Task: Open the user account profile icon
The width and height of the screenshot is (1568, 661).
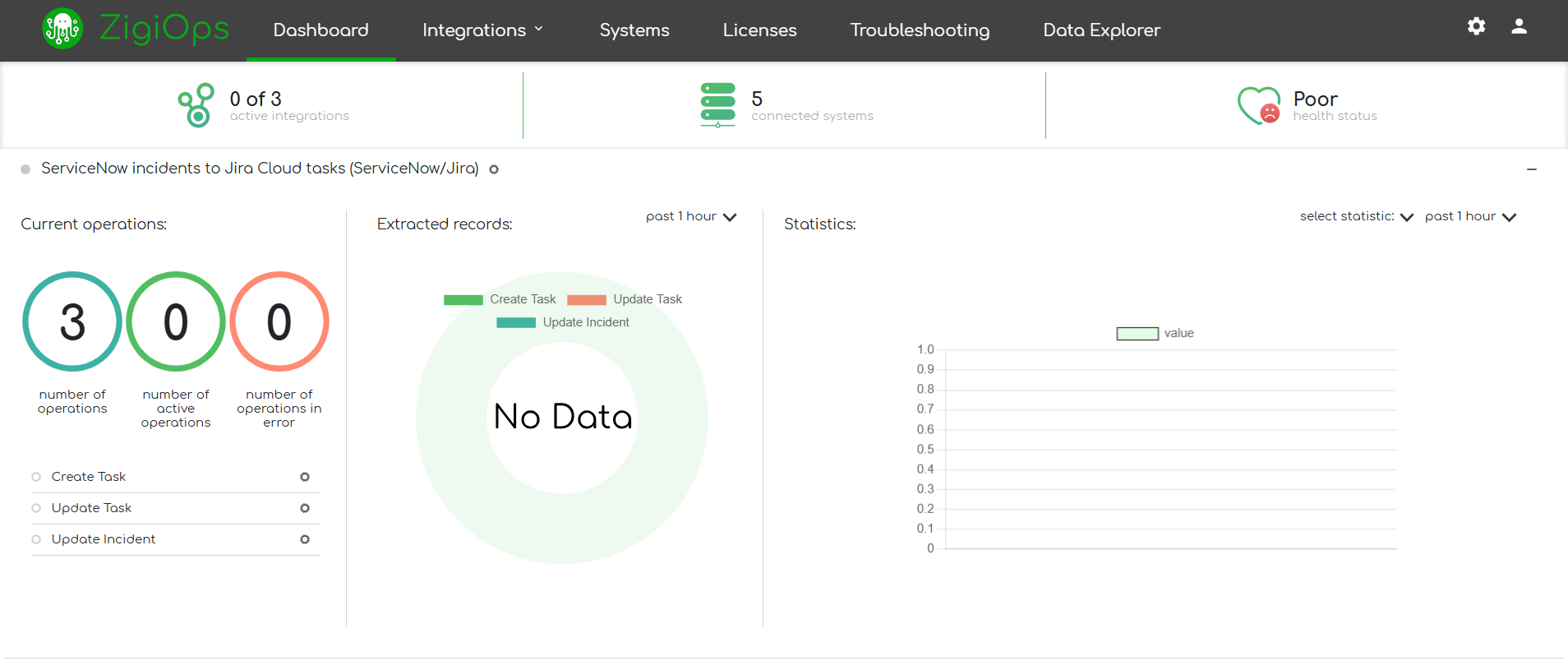Action: tap(1519, 26)
